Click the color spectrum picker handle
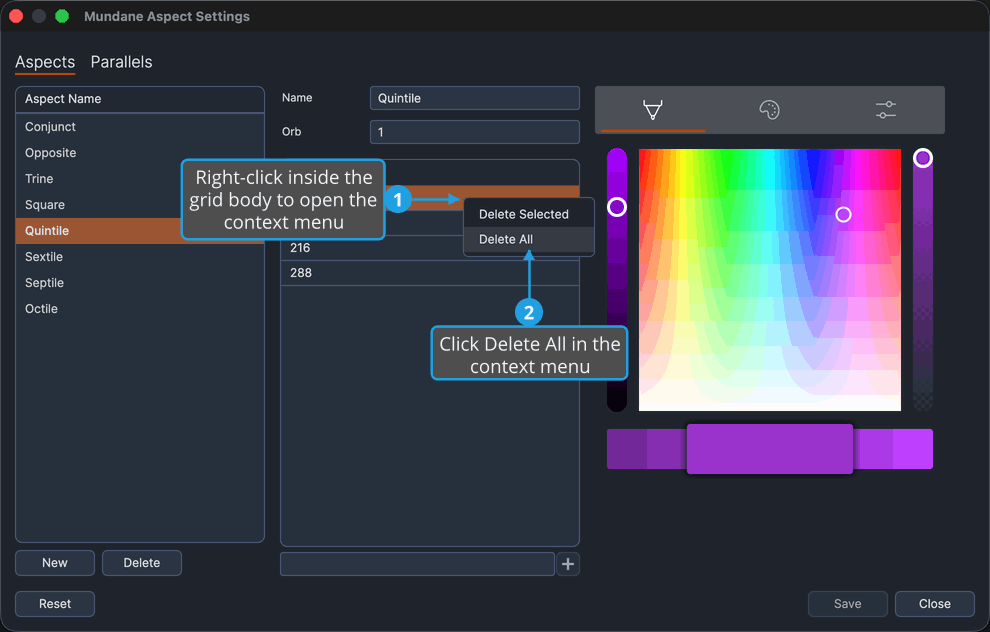This screenshot has width=990, height=632. pos(843,215)
